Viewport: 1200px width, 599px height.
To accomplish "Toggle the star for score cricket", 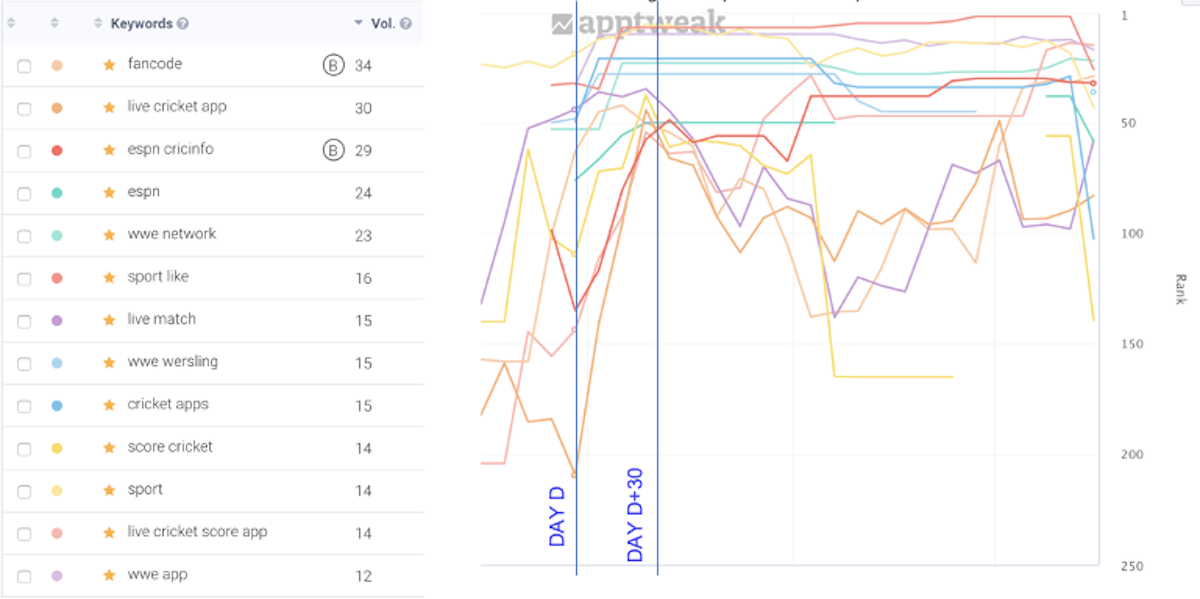I will coord(110,448).
